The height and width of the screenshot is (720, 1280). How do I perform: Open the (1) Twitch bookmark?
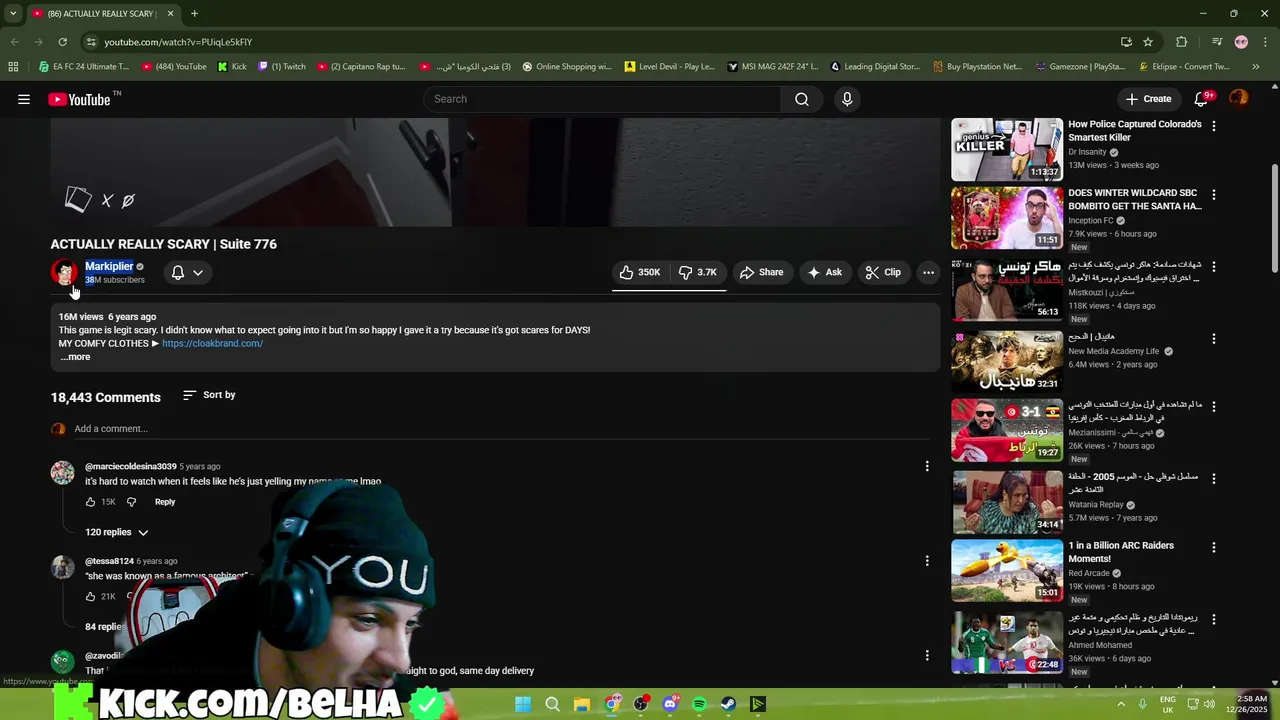tap(282, 67)
